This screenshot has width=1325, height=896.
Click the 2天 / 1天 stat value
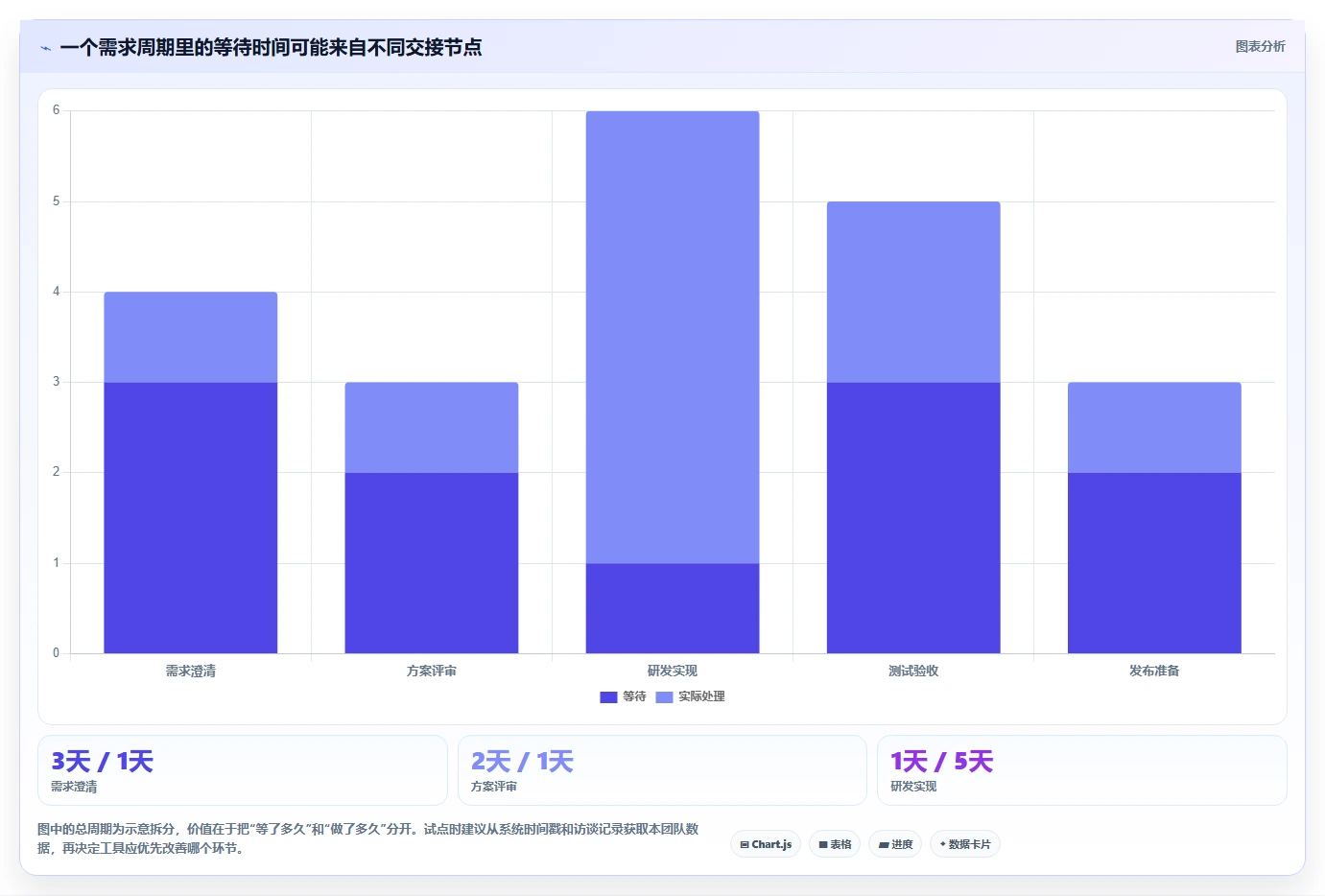[522, 762]
